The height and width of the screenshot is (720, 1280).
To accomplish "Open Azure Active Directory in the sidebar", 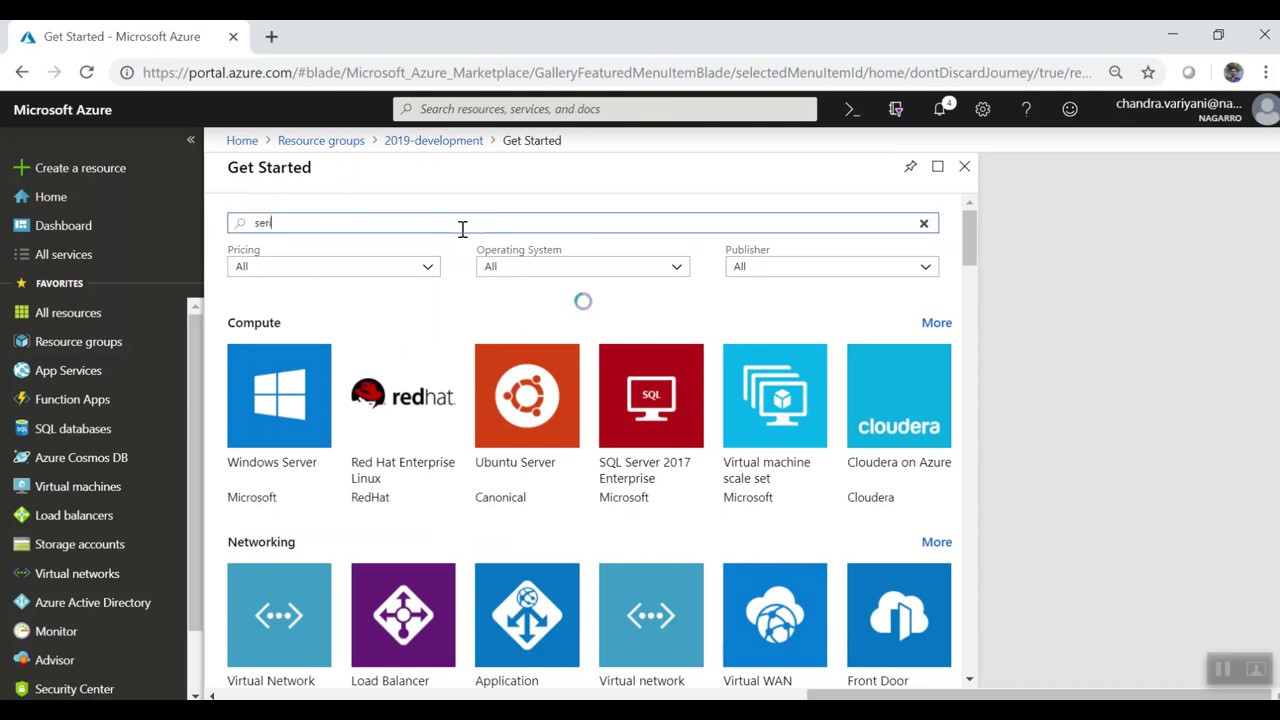I will click(x=94, y=603).
